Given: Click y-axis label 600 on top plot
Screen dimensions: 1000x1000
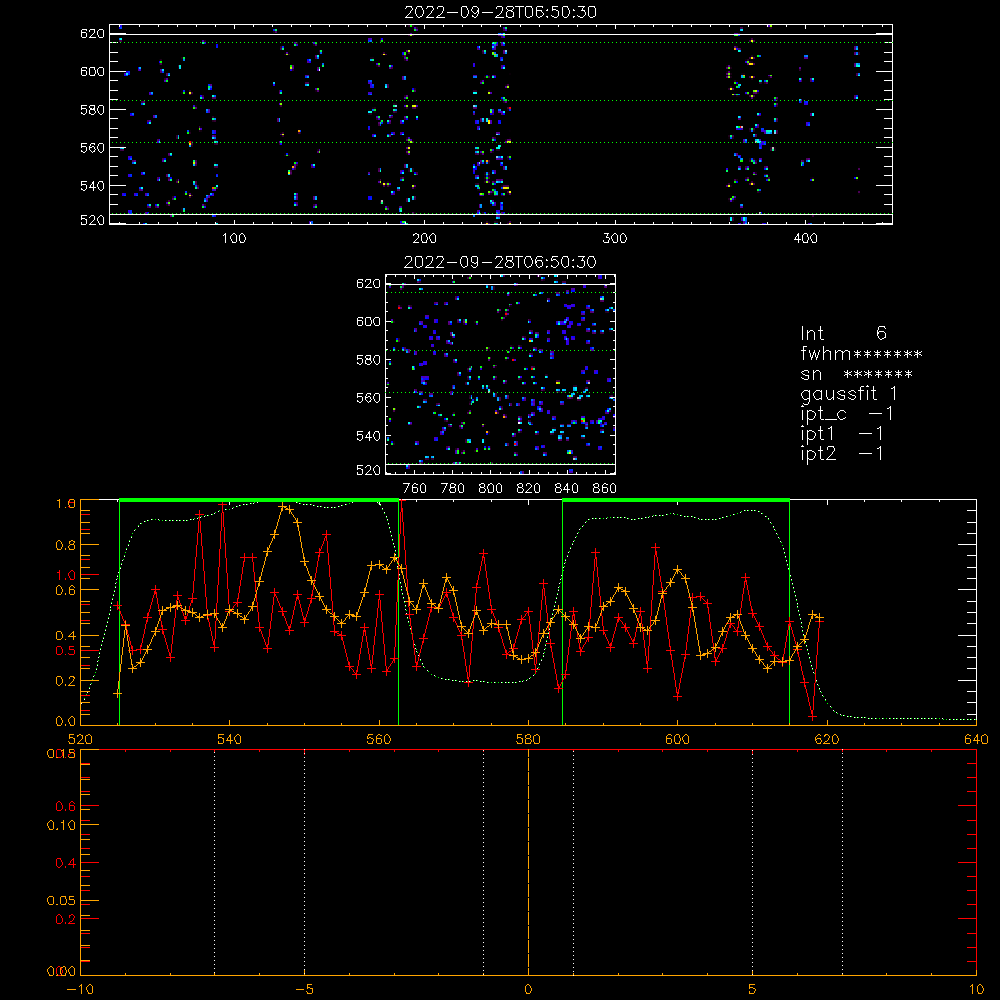Looking at the screenshot, I should pyautogui.click(x=92, y=71).
